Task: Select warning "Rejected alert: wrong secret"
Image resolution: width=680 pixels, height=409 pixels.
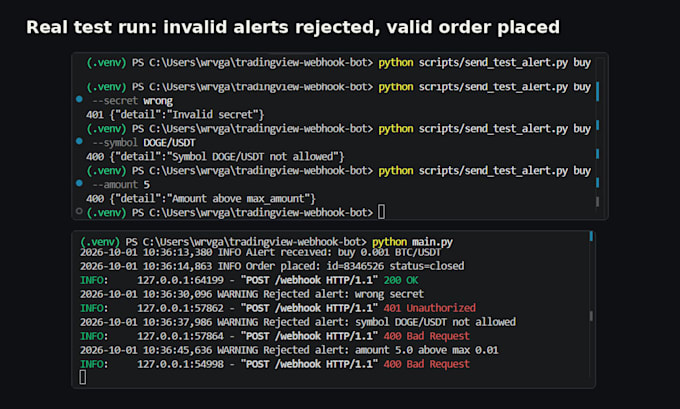Action: coord(343,294)
